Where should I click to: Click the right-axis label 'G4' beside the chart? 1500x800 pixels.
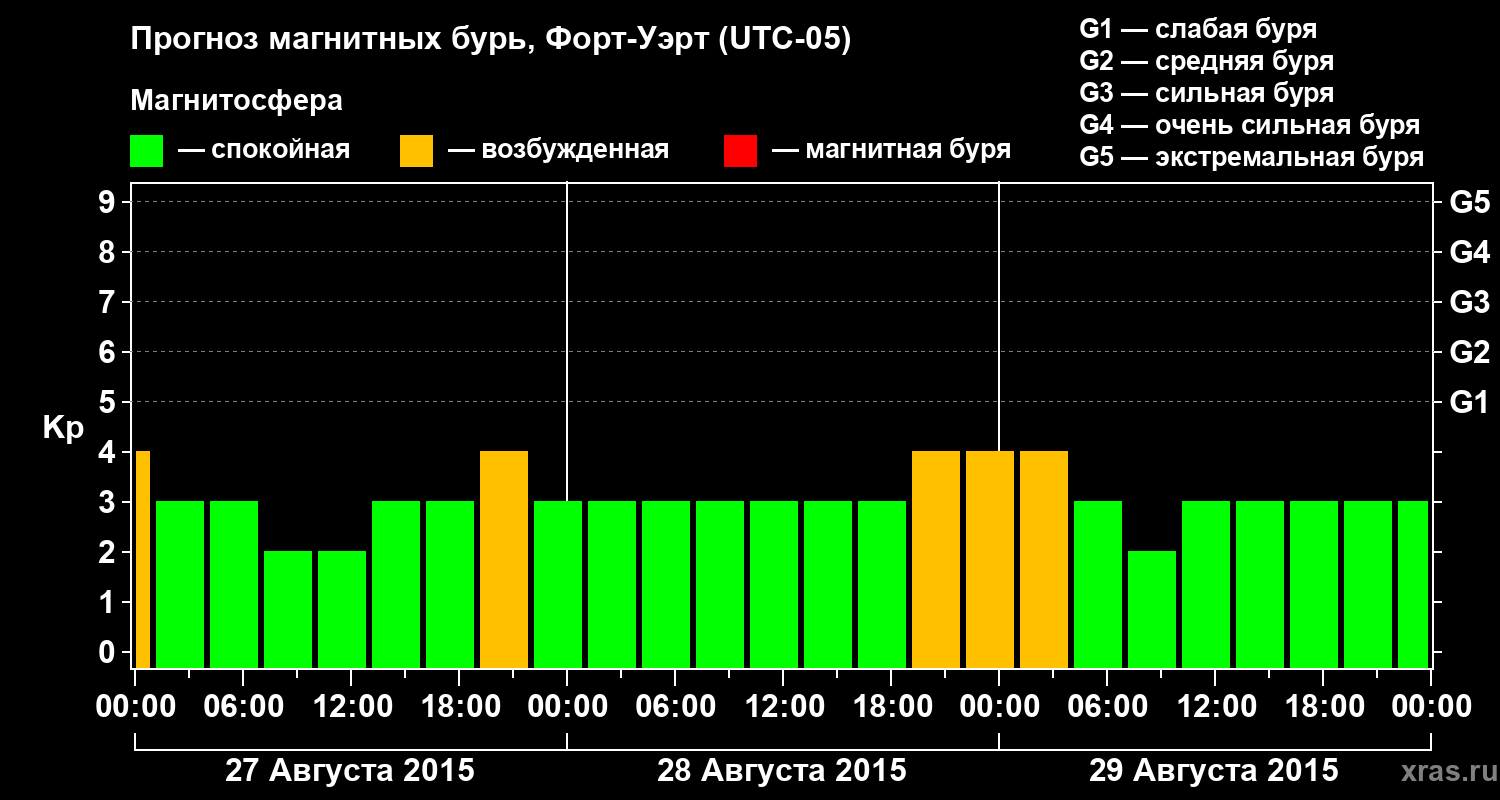tap(1469, 253)
